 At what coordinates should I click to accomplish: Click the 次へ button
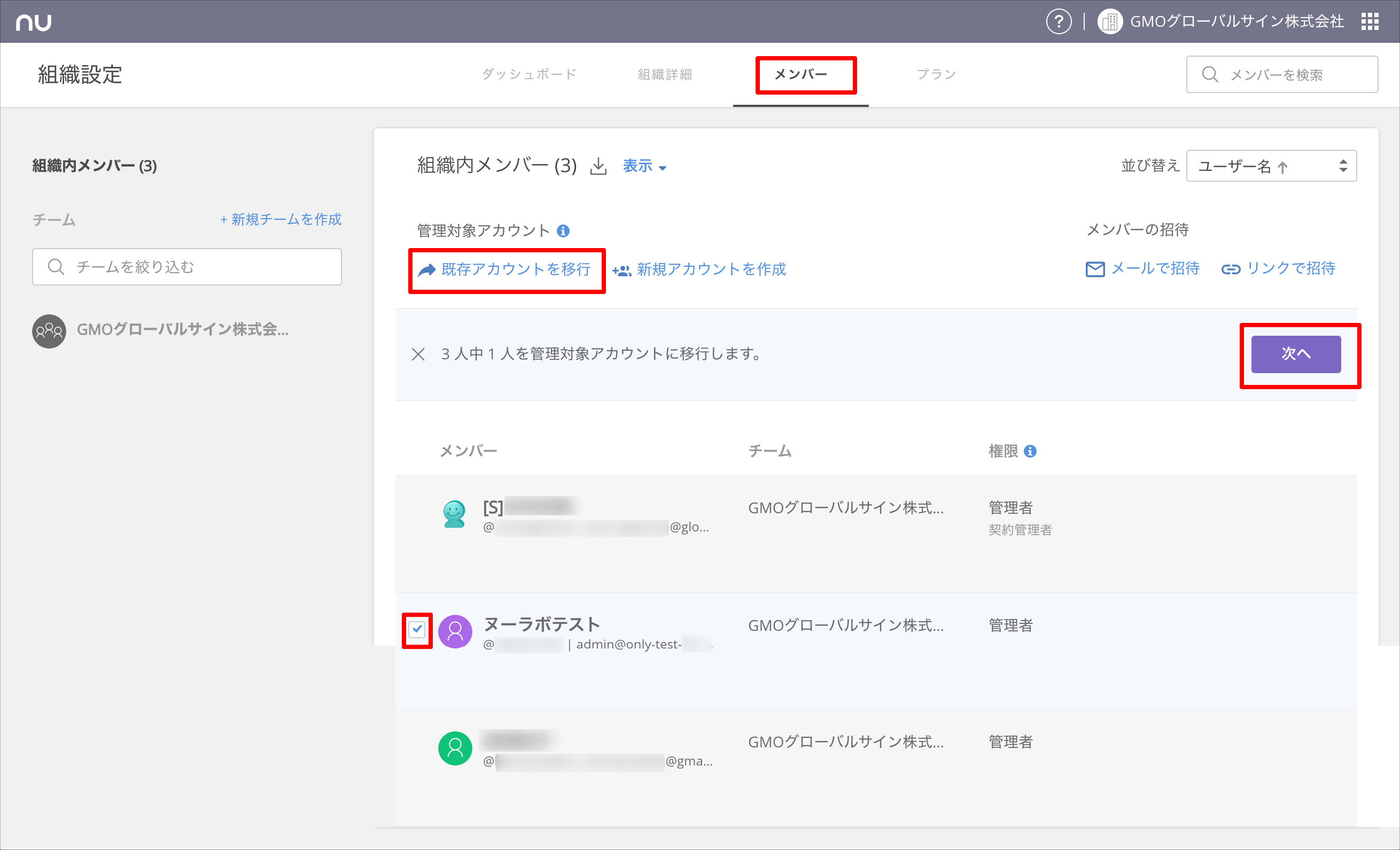[x=1296, y=354]
